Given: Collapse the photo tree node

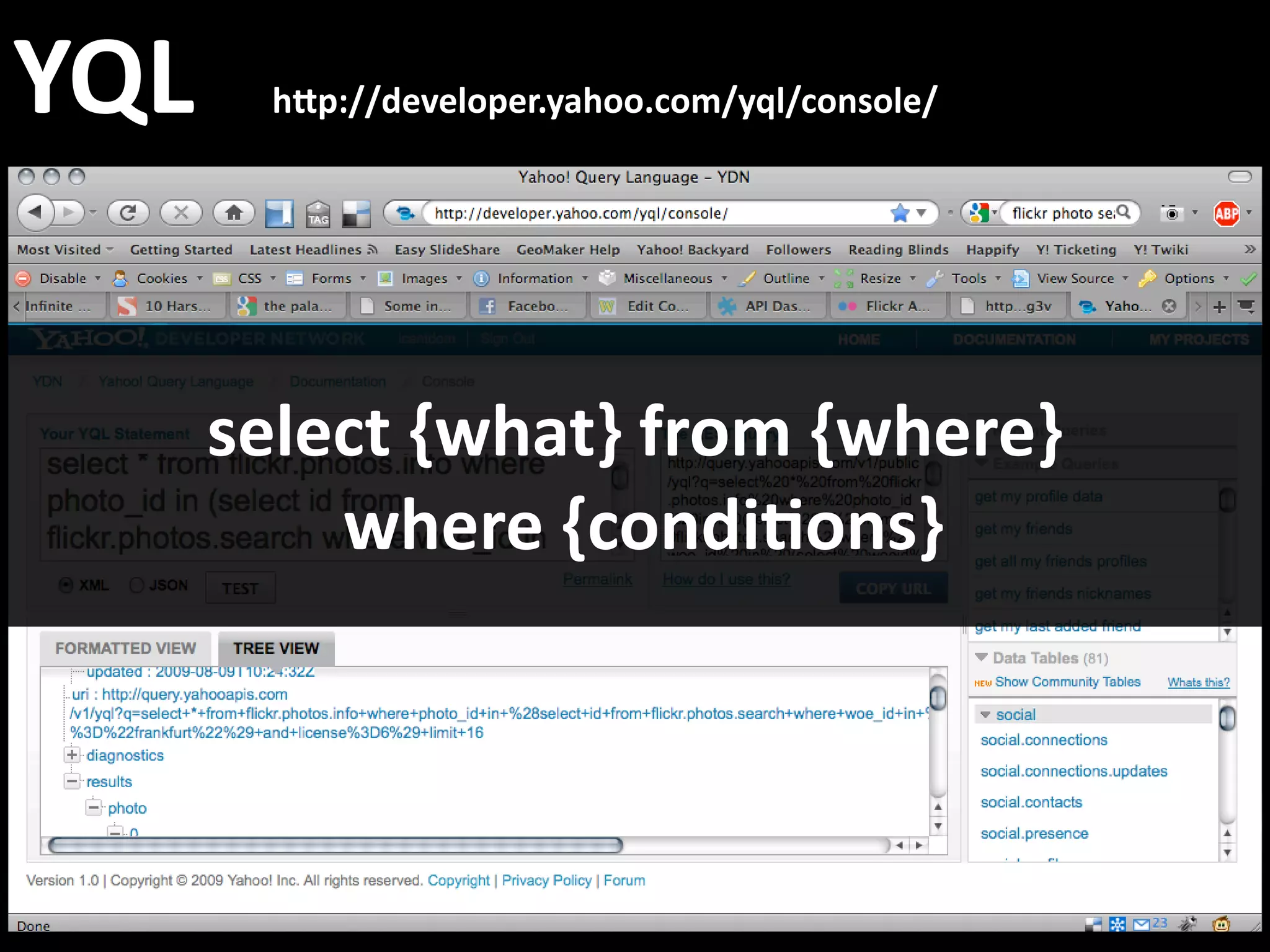Looking at the screenshot, I should tap(94, 808).
